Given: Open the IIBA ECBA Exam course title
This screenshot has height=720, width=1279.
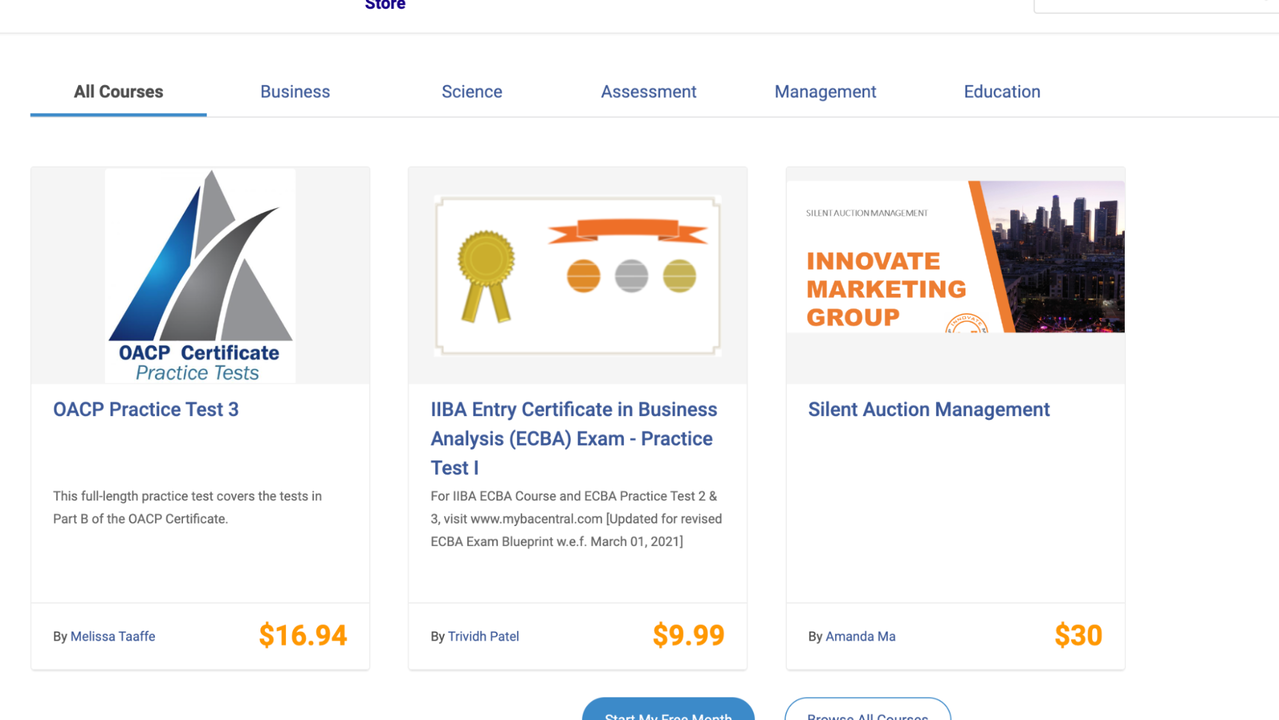Looking at the screenshot, I should click(573, 438).
